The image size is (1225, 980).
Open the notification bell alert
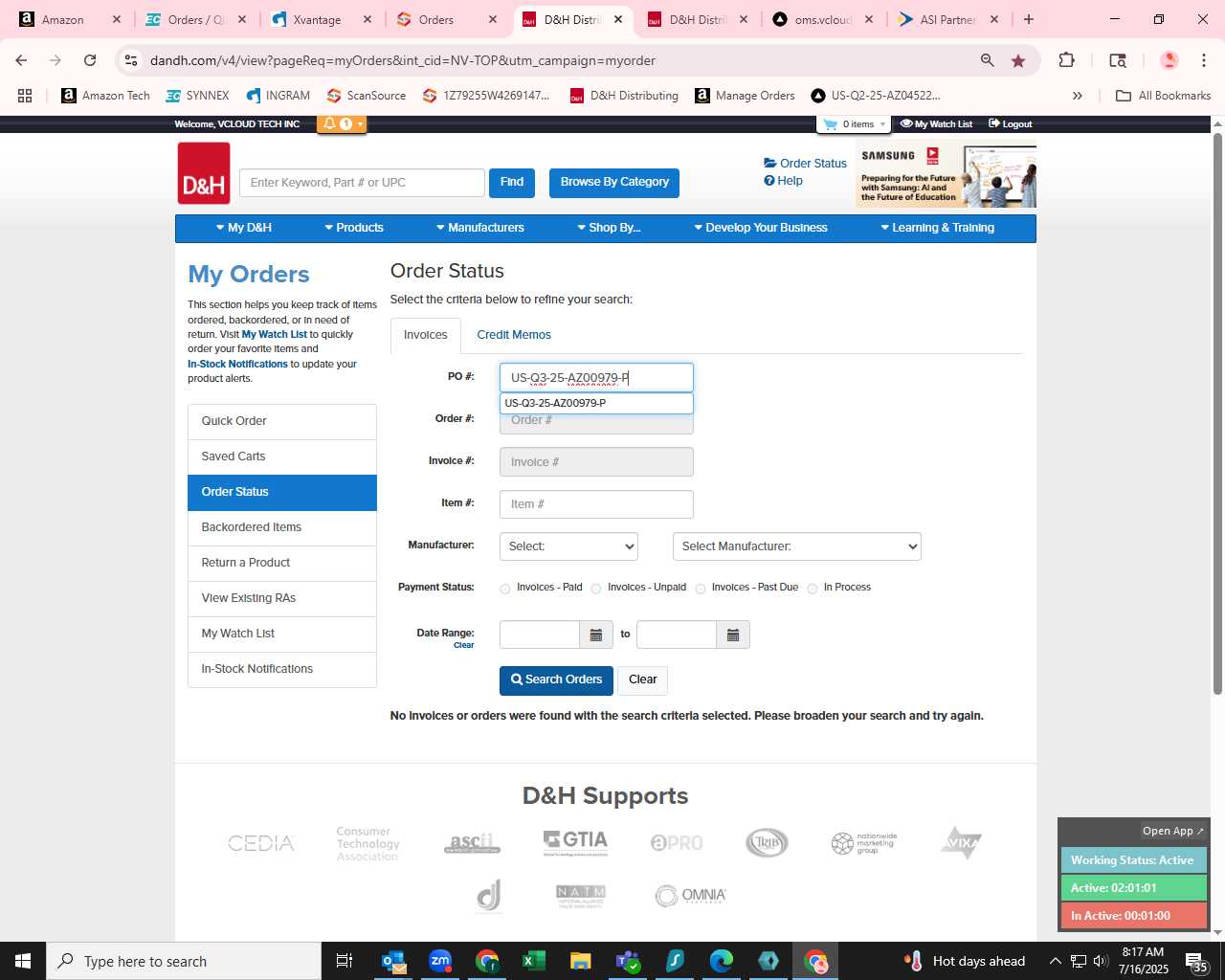point(341,124)
